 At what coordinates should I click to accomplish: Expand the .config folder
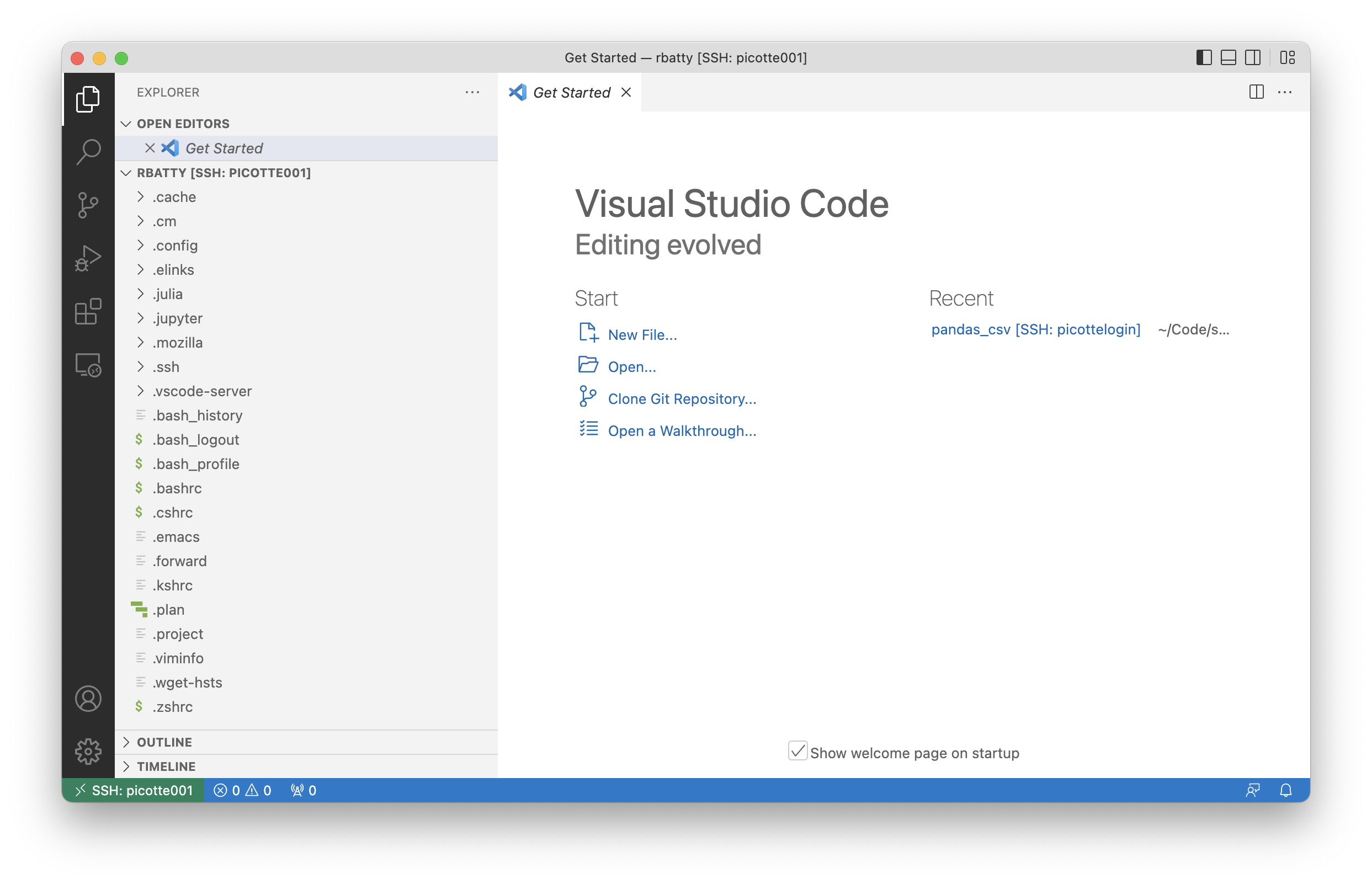click(x=306, y=245)
